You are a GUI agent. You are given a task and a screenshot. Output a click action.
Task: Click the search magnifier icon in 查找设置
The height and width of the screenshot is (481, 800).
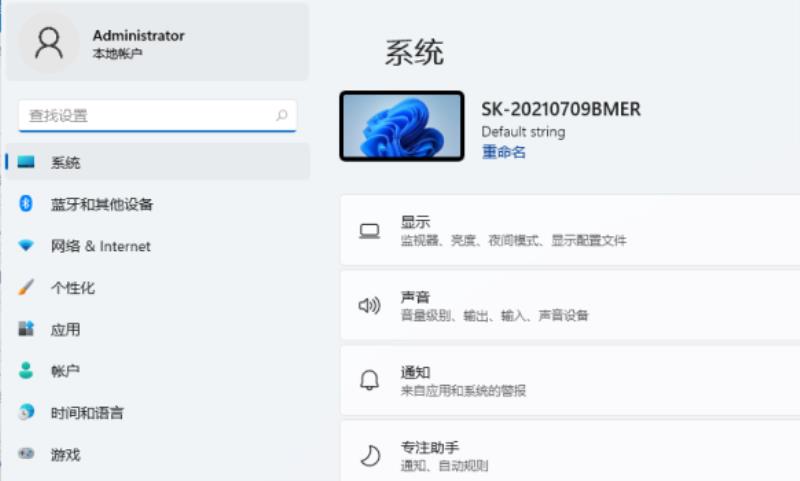click(282, 115)
